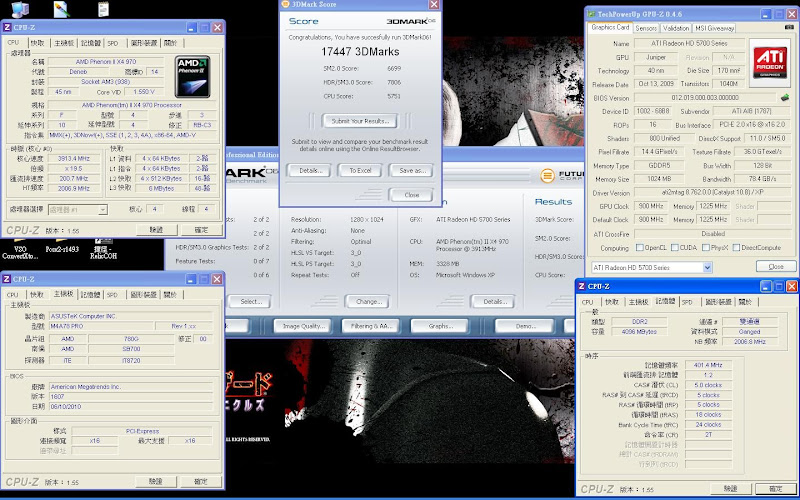Click the Results heading in 3DMark06
The height and width of the screenshot is (500, 800).
click(553, 202)
